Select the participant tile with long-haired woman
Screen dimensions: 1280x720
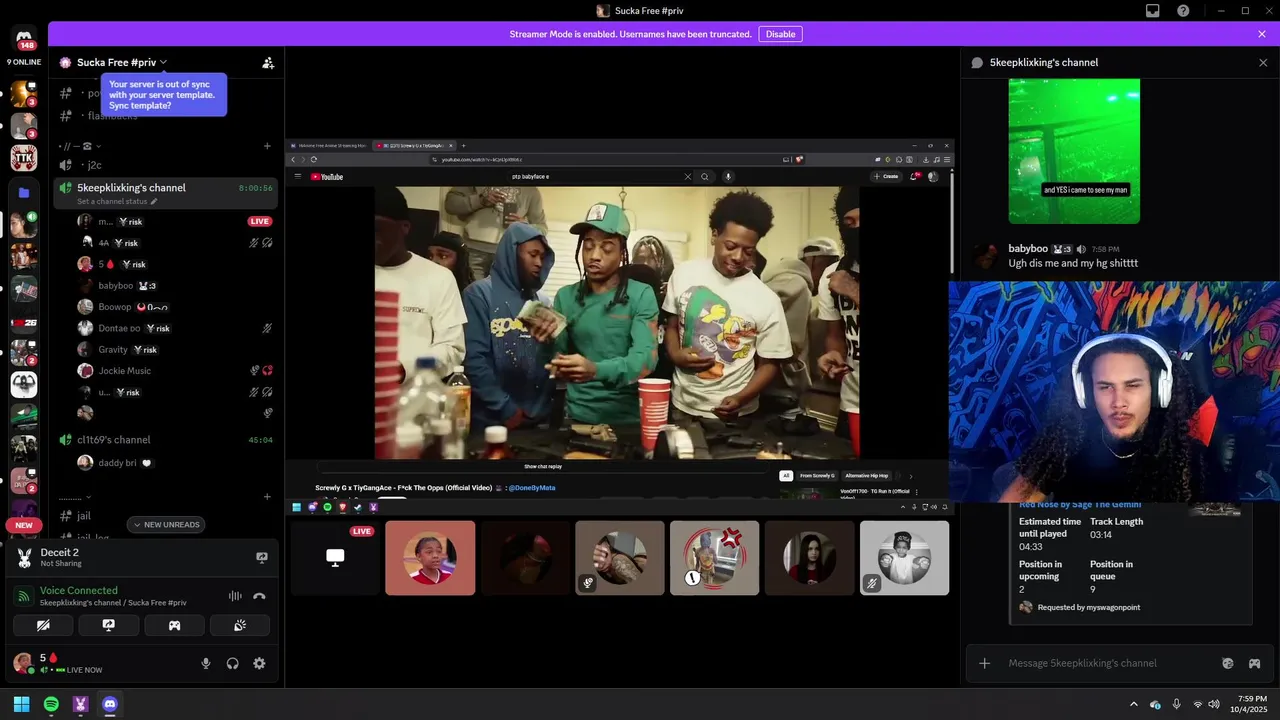click(x=809, y=558)
